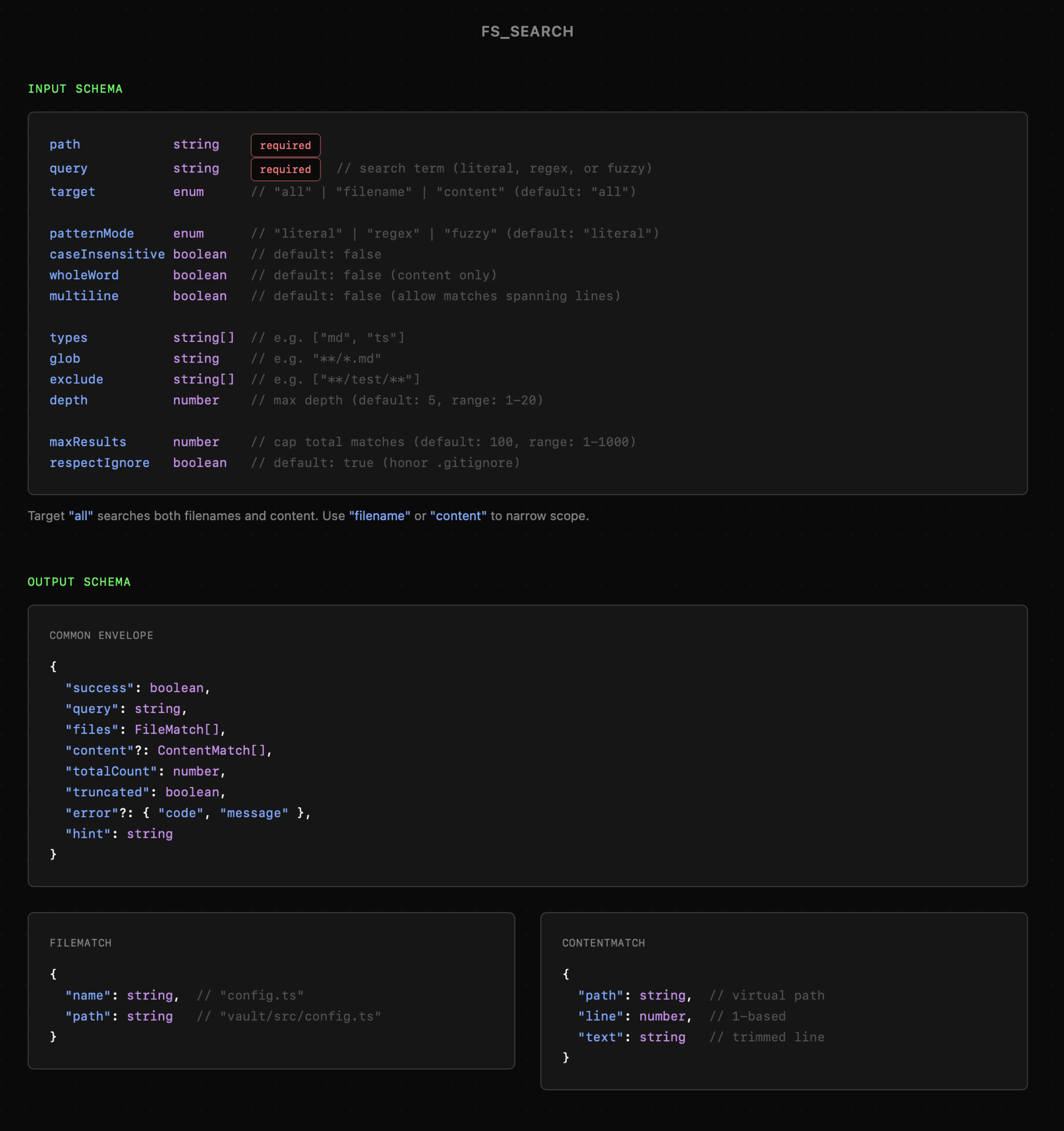Click the CONTENTMATCH block label
Viewport: 1064px width, 1131px height.
(x=603, y=943)
